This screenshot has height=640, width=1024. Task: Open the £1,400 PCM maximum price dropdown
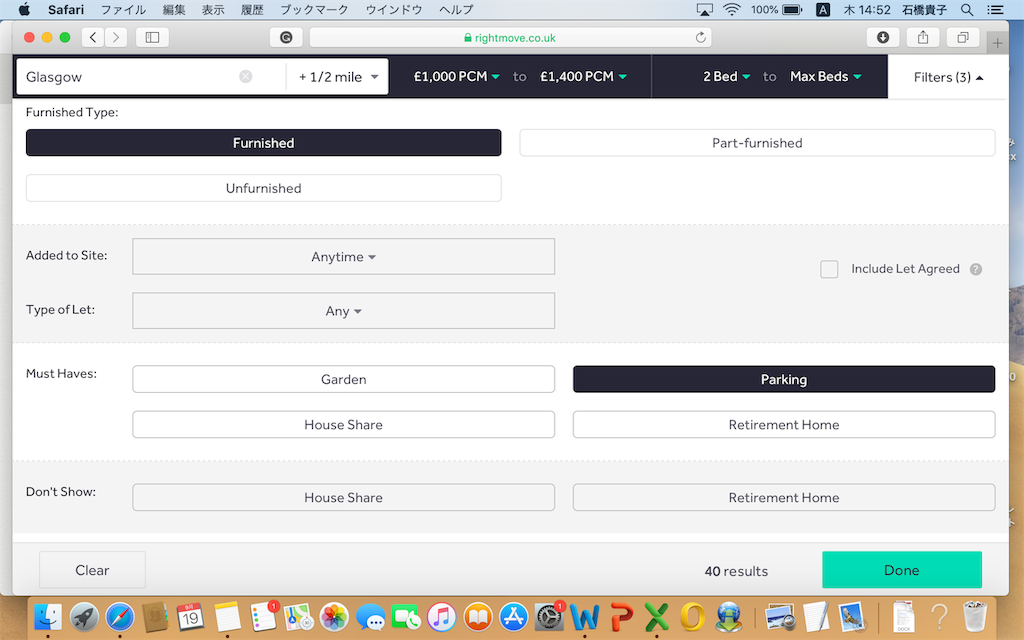[583, 76]
